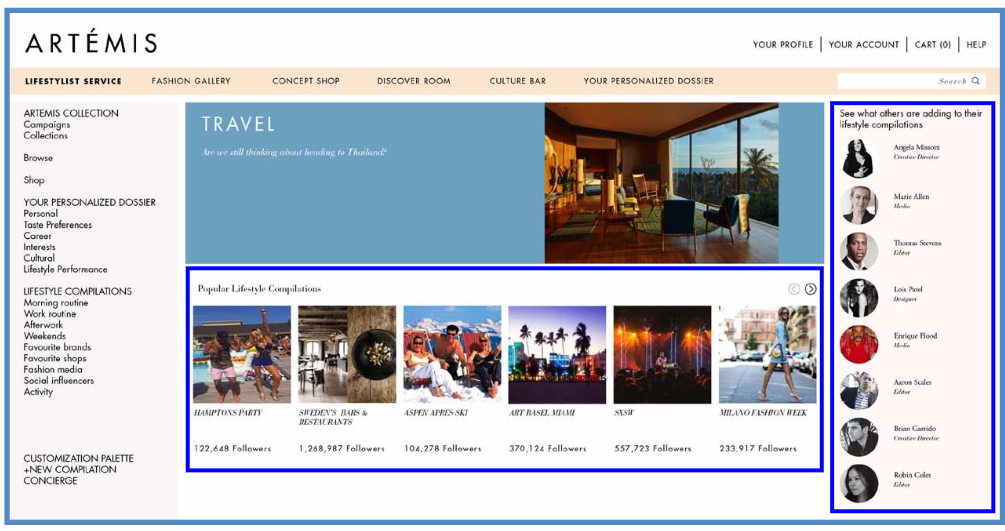This screenshot has width=1005, height=531.
Task: Open Customization Palette
Action: point(78,459)
